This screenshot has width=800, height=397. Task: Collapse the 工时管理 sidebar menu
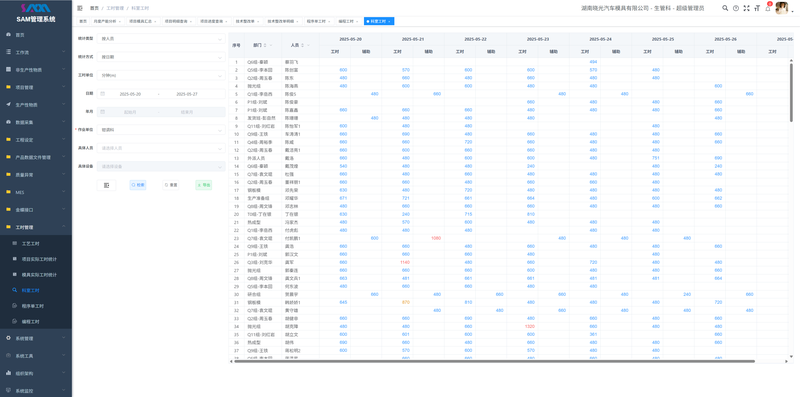coord(36,227)
